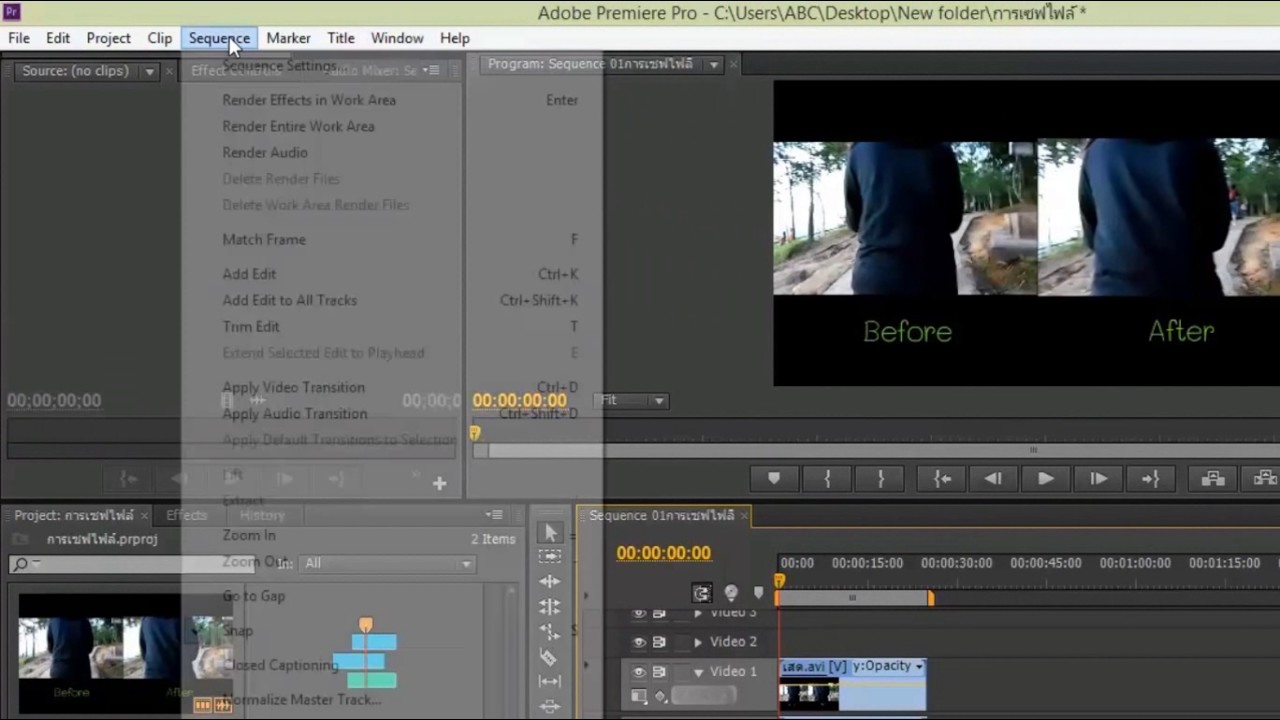Open the Clip menu
The height and width of the screenshot is (720, 1280).
coord(160,38)
